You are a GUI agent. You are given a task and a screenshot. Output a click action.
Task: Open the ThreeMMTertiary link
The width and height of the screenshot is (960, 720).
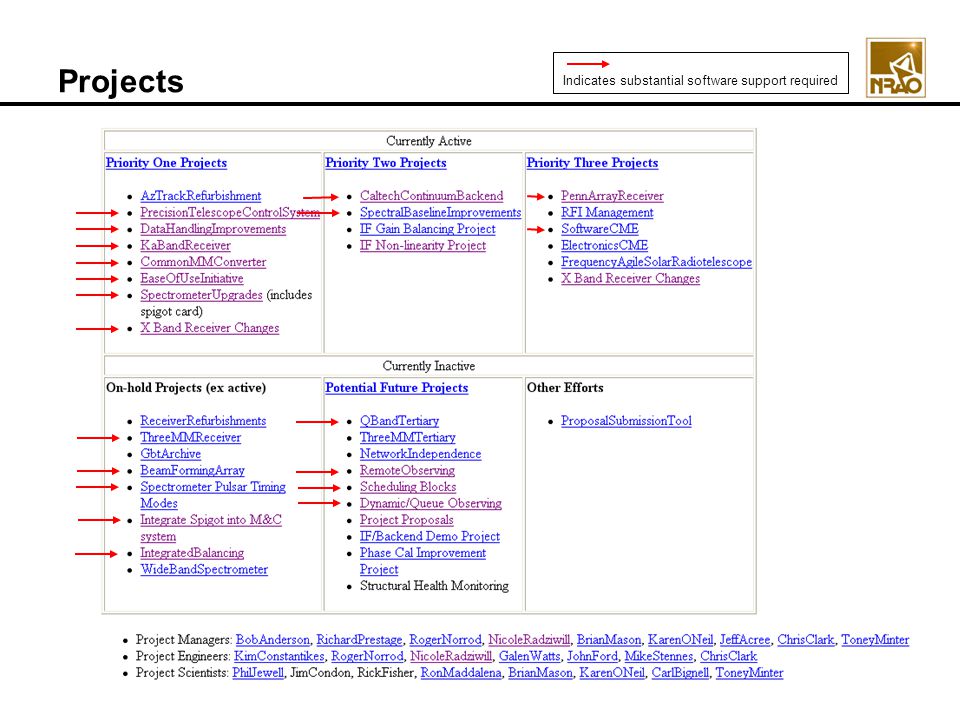click(408, 438)
